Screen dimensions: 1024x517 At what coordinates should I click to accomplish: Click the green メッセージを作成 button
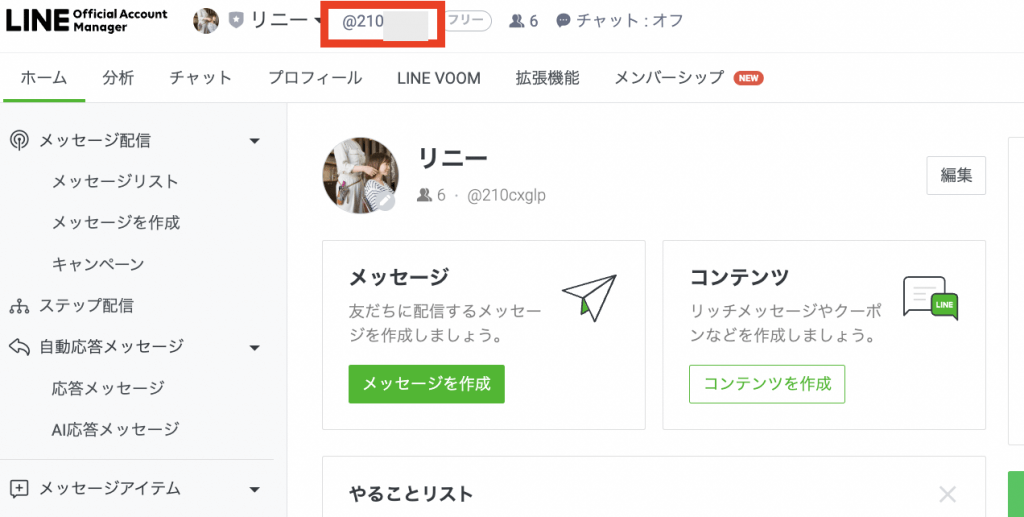[426, 384]
